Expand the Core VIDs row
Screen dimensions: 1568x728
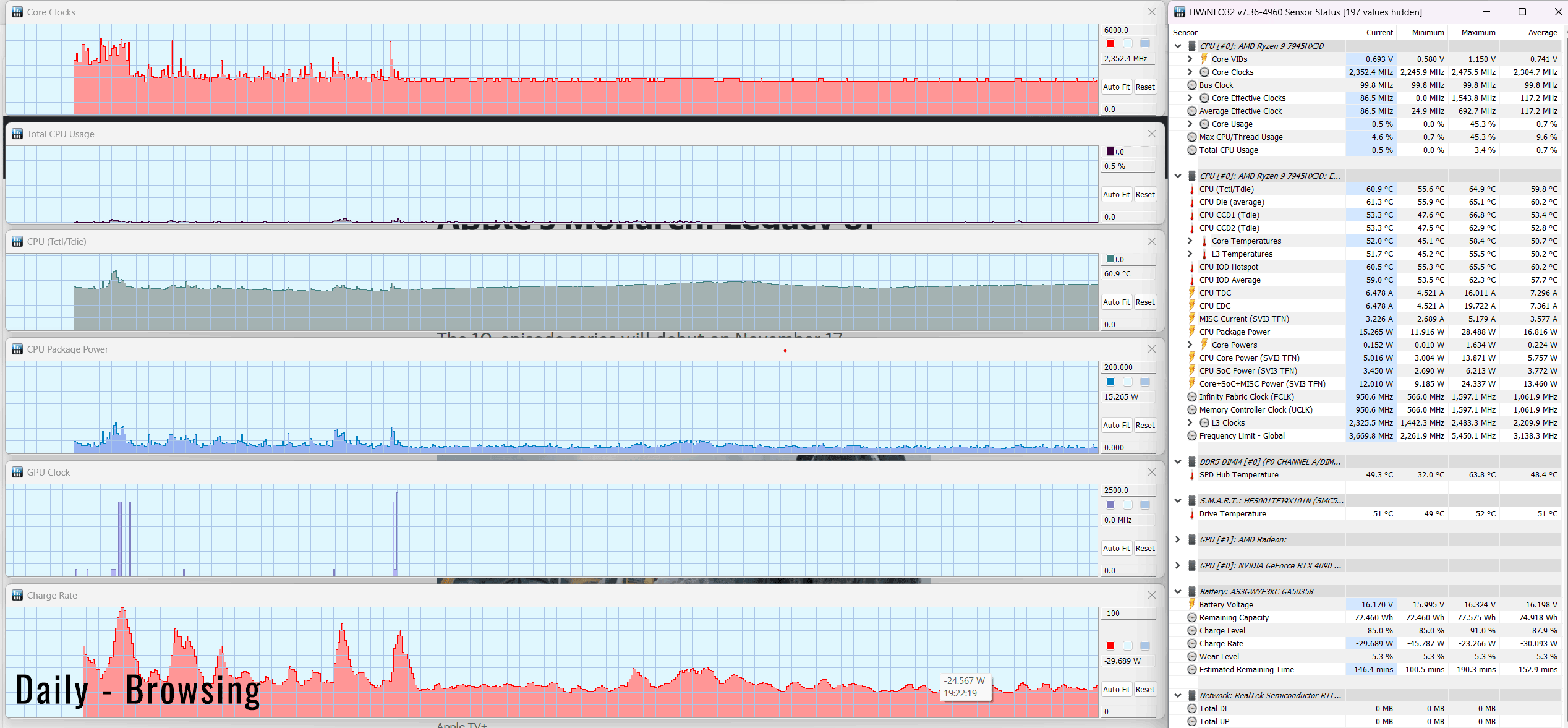pos(1190,59)
